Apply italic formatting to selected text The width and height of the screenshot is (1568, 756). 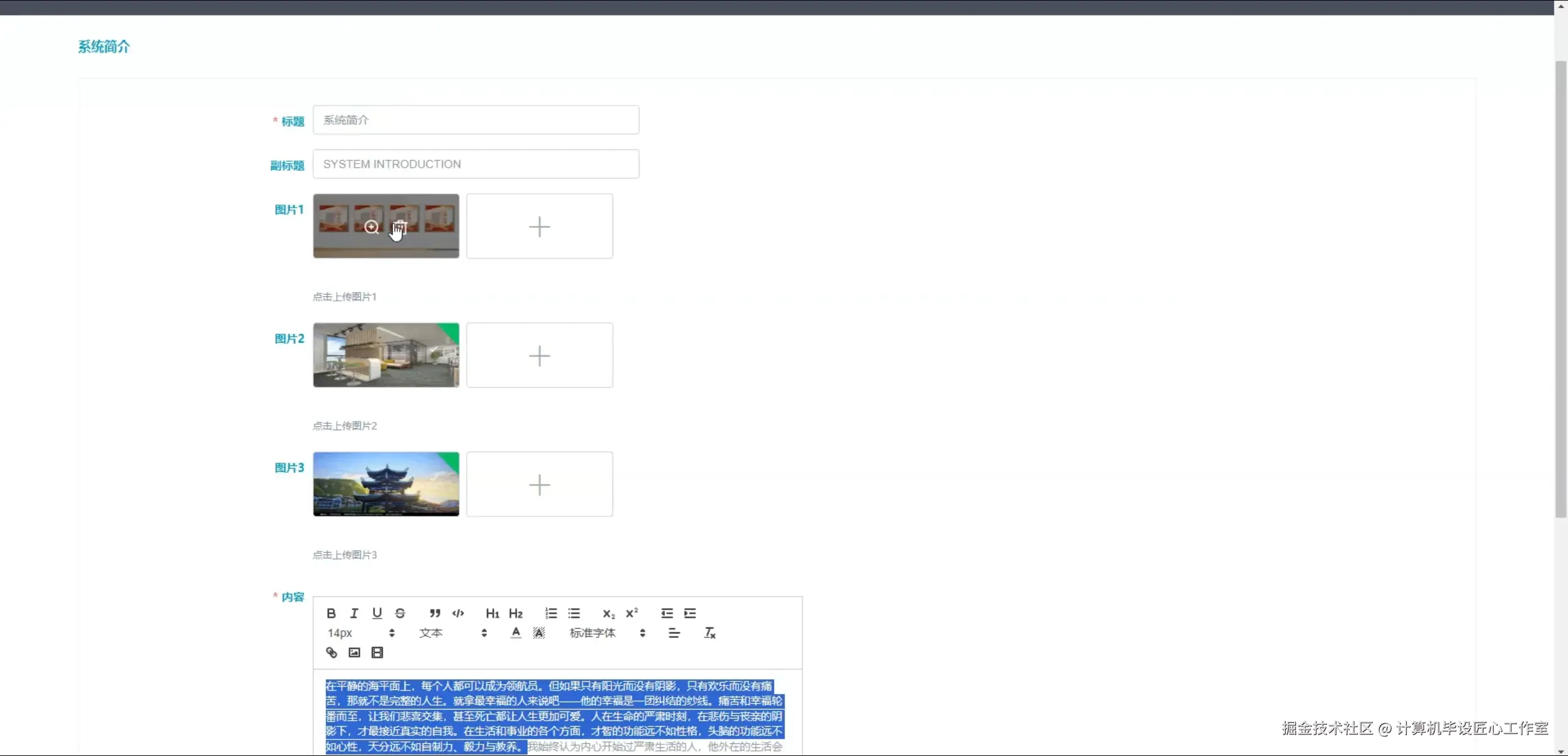tap(354, 613)
